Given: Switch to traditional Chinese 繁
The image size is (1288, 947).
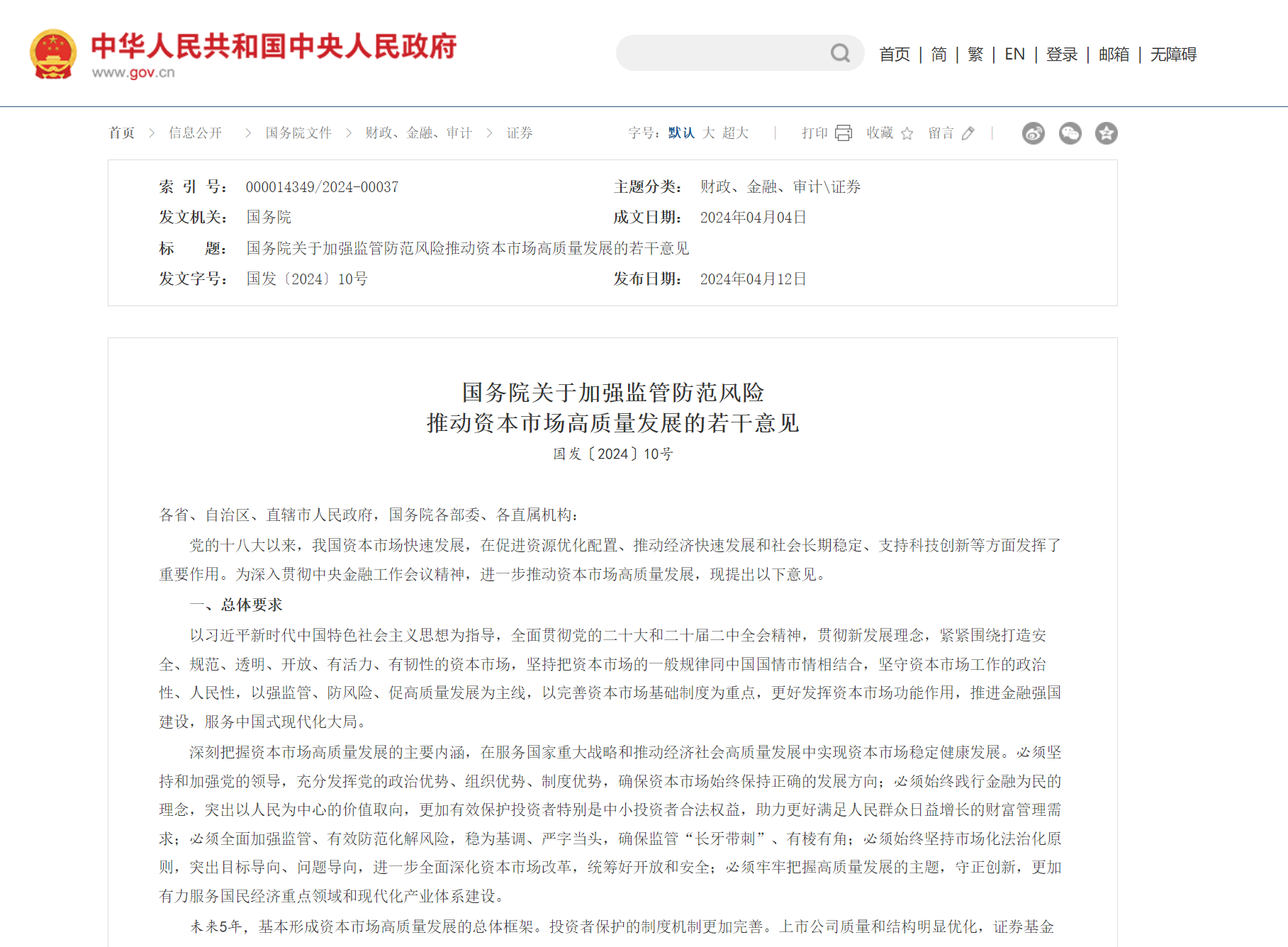Looking at the screenshot, I should 975,55.
